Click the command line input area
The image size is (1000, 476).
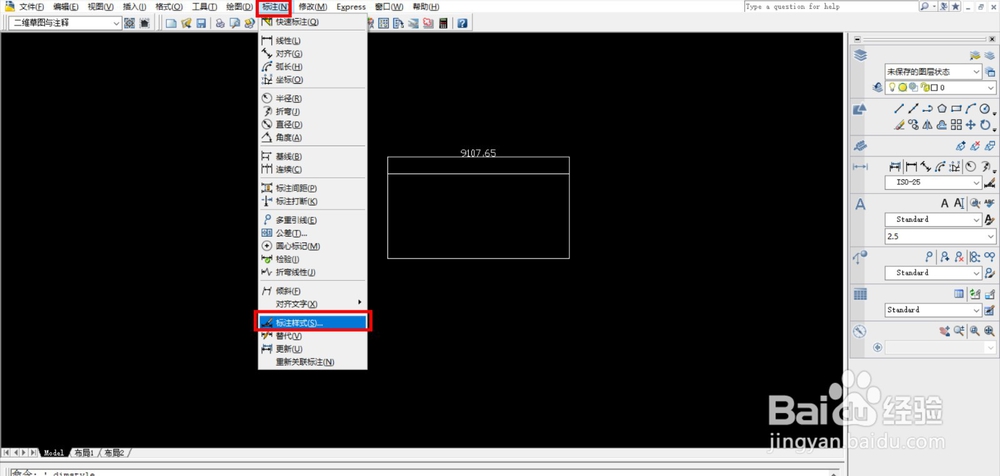click(x=421, y=473)
